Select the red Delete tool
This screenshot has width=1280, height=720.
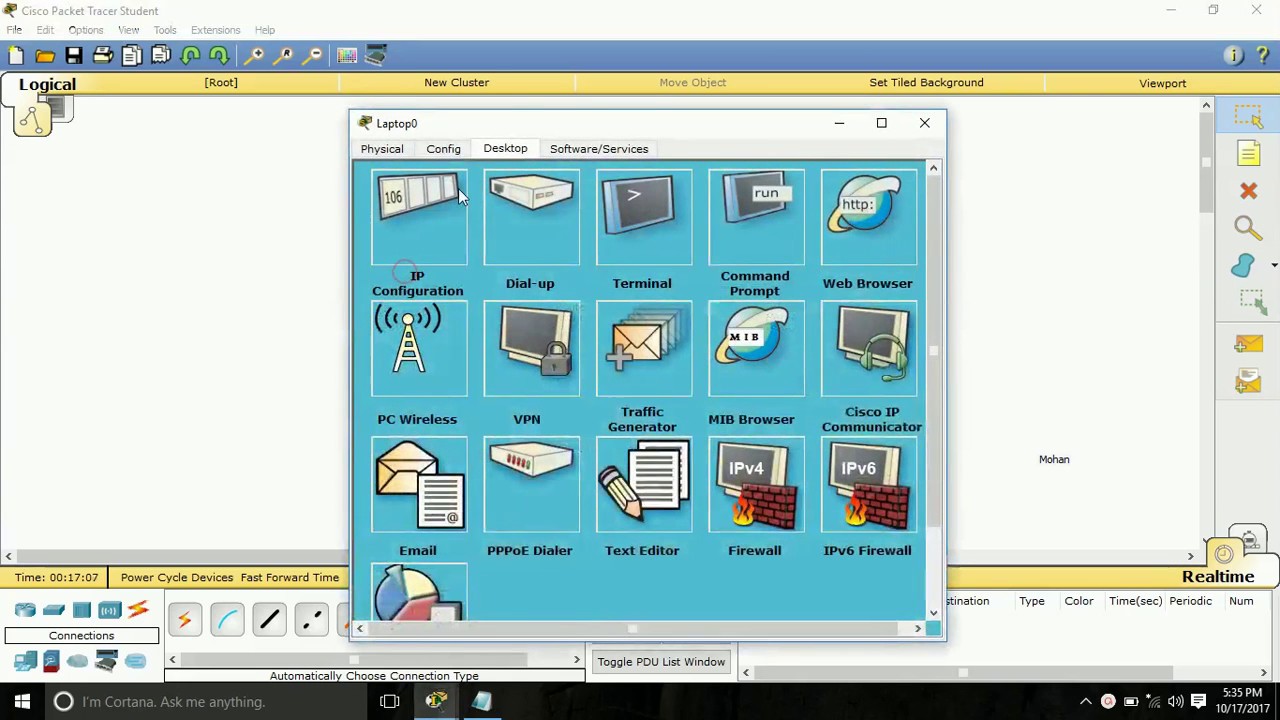pos(1248,190)
